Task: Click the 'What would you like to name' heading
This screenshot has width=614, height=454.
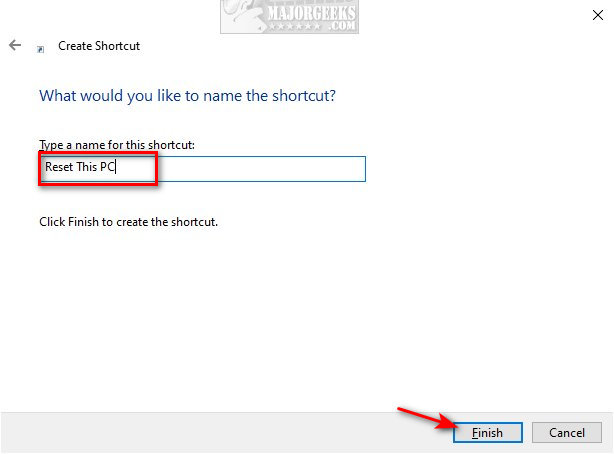Action: pyautogui.click(x=187, y=96)
